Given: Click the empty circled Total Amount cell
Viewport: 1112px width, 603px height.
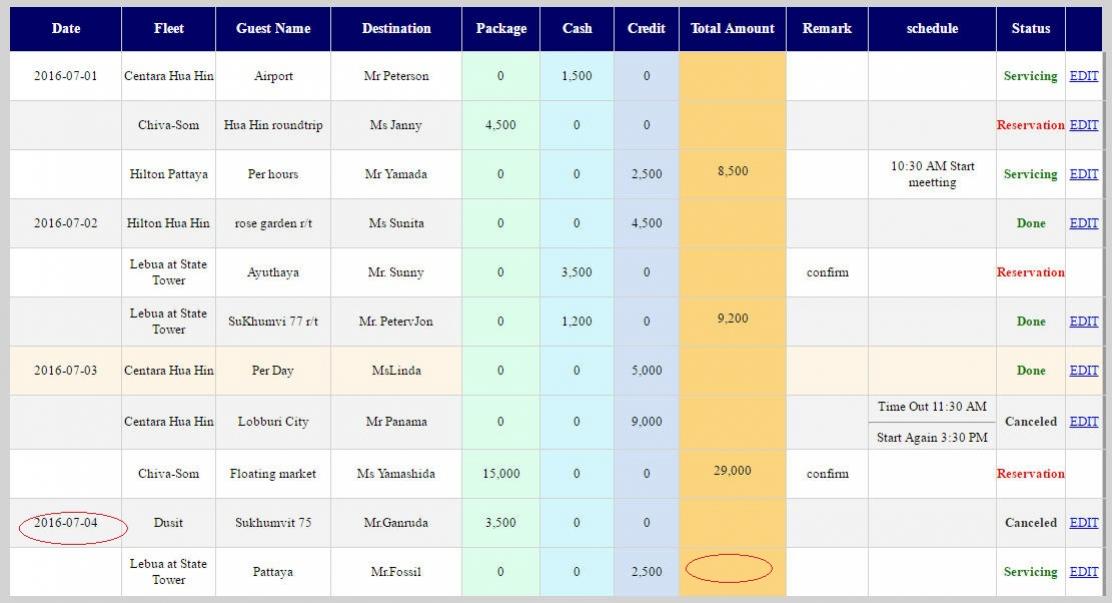Looking at the screenshot, I should (729, 569).
